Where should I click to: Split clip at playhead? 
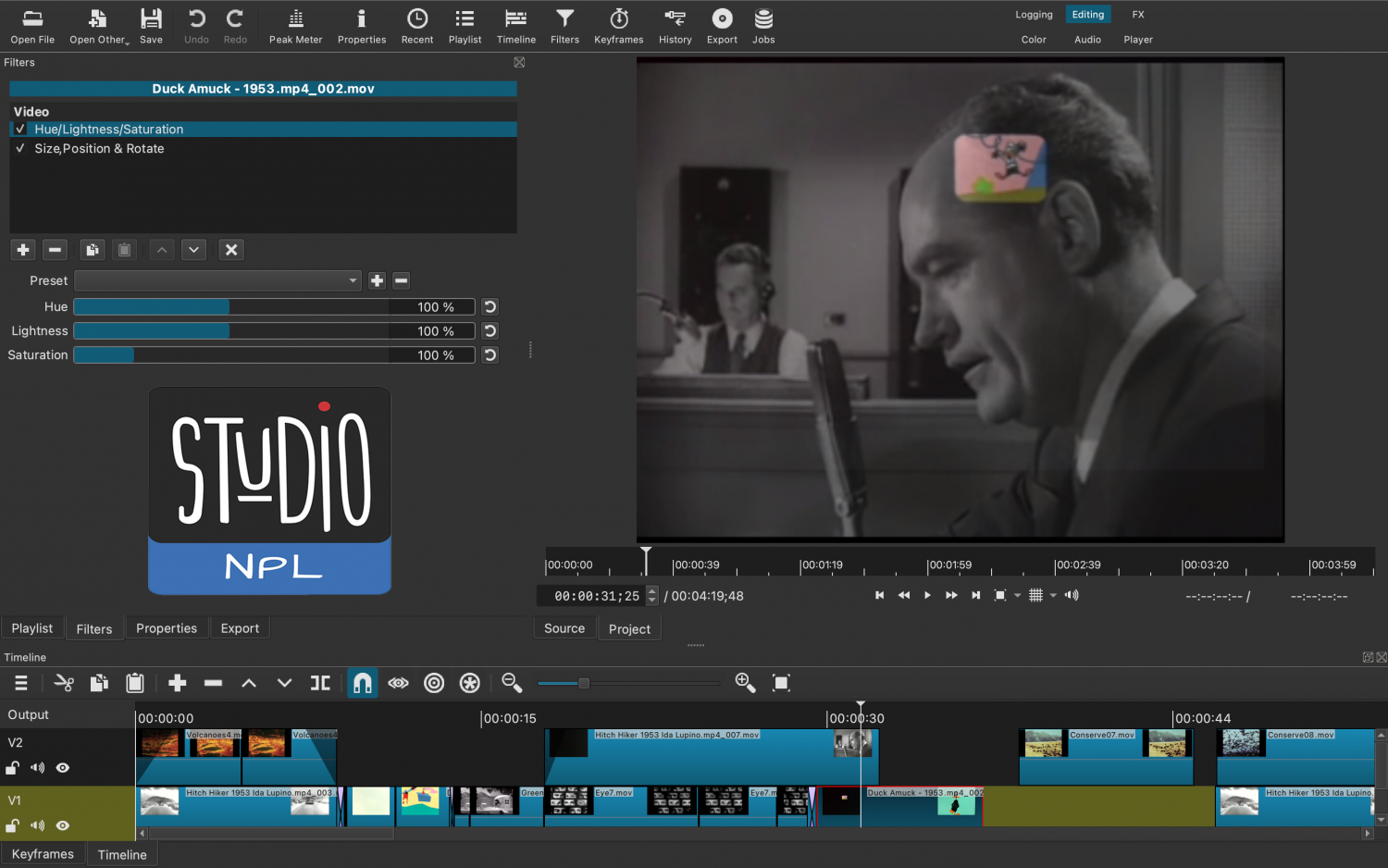320,683
